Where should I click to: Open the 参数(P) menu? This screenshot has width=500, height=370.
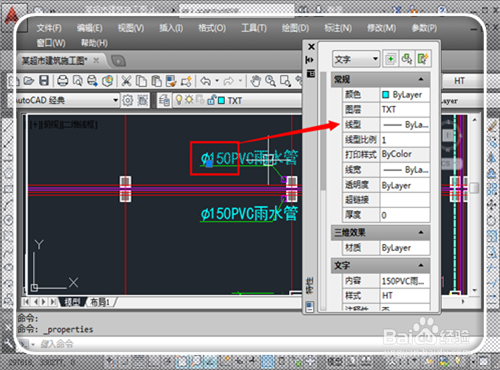point(424,28)
